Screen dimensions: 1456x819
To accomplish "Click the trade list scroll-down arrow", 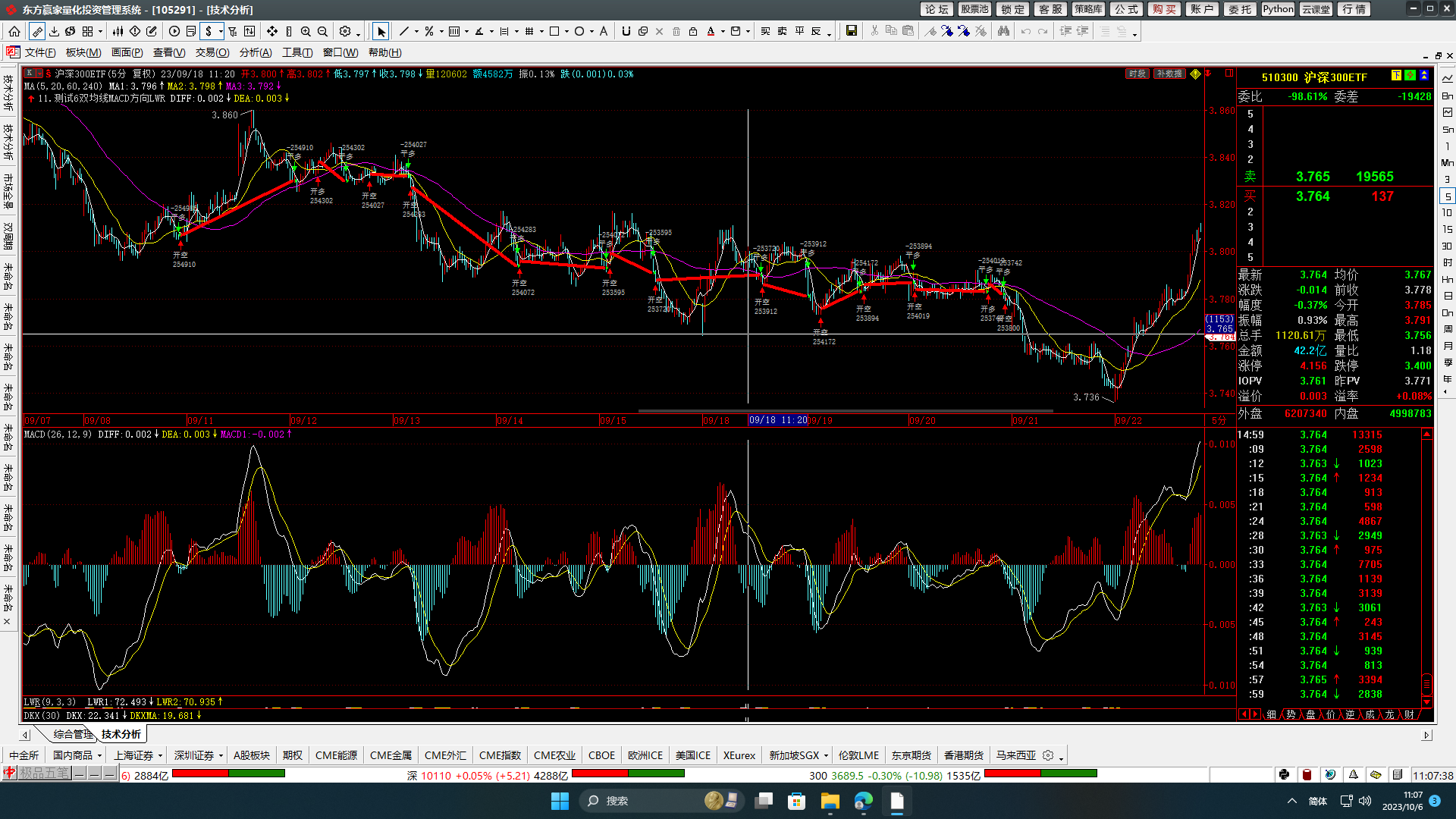I will click(x=1426, y=702).
